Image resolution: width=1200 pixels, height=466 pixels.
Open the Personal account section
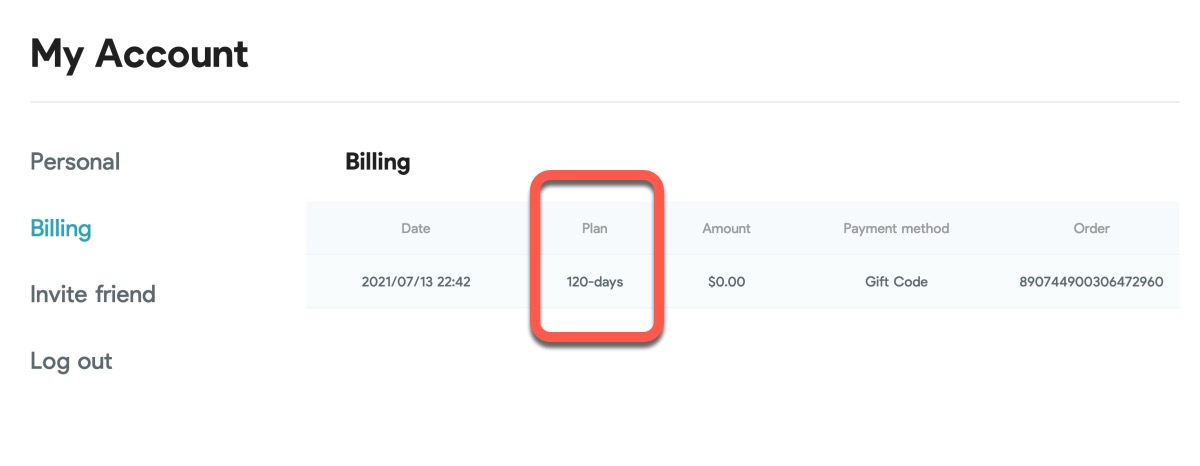pos(75,162)
